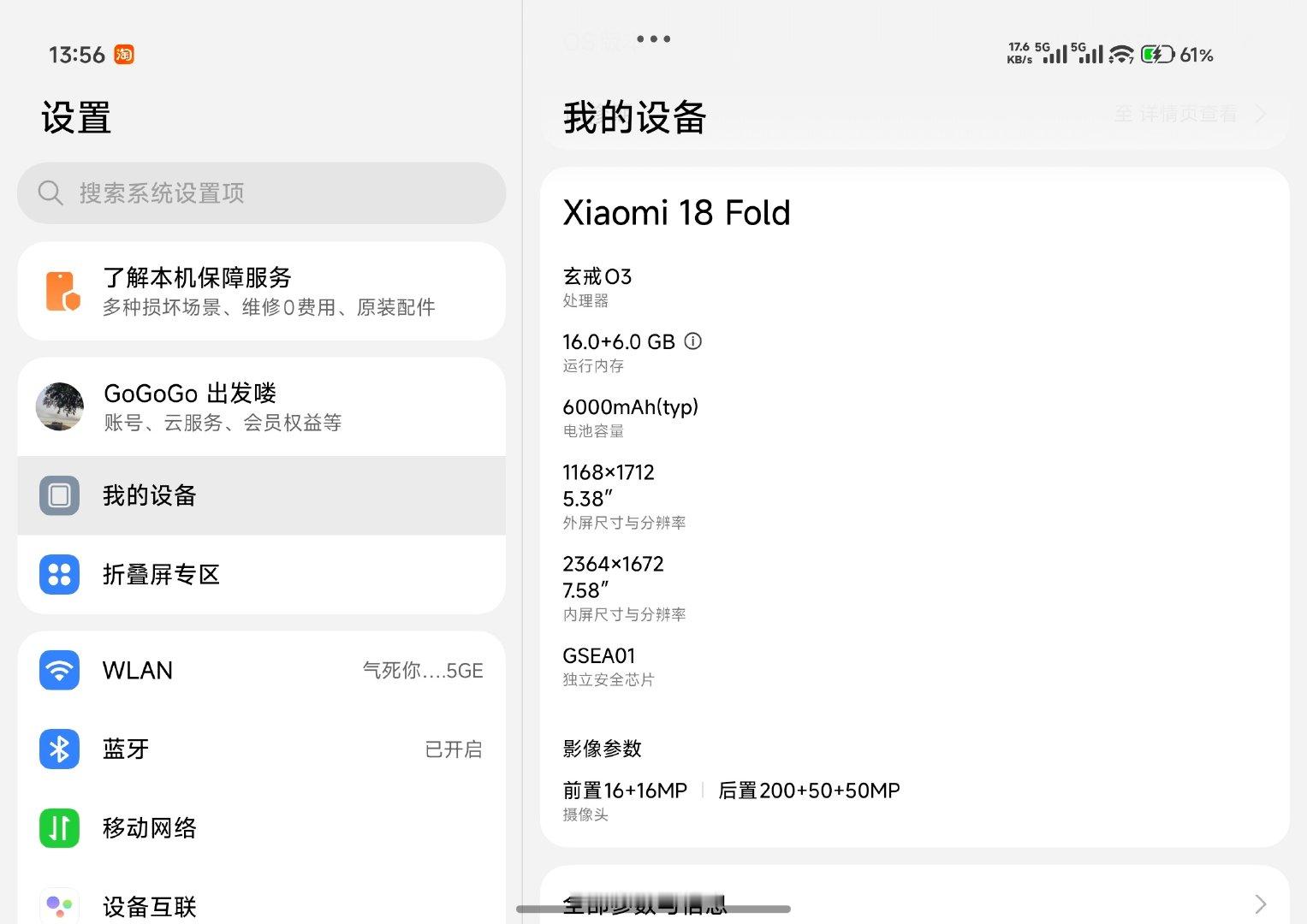1307x924 pixels.
Task: Open the 折叠屏专区 four-dot icon
Action: tap(59, 574)
